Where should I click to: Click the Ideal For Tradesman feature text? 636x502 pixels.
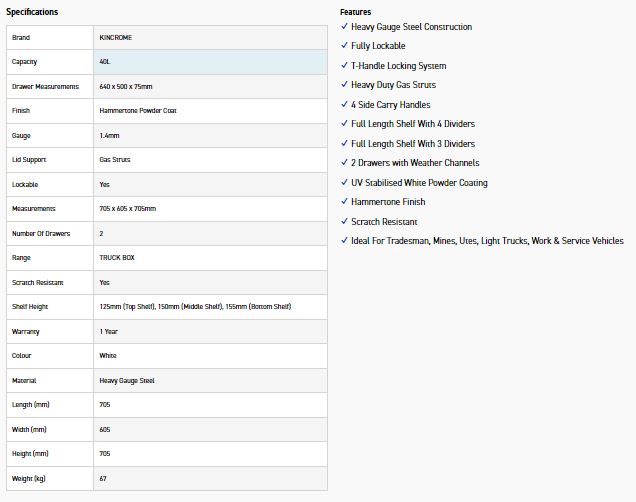[487, 241]
